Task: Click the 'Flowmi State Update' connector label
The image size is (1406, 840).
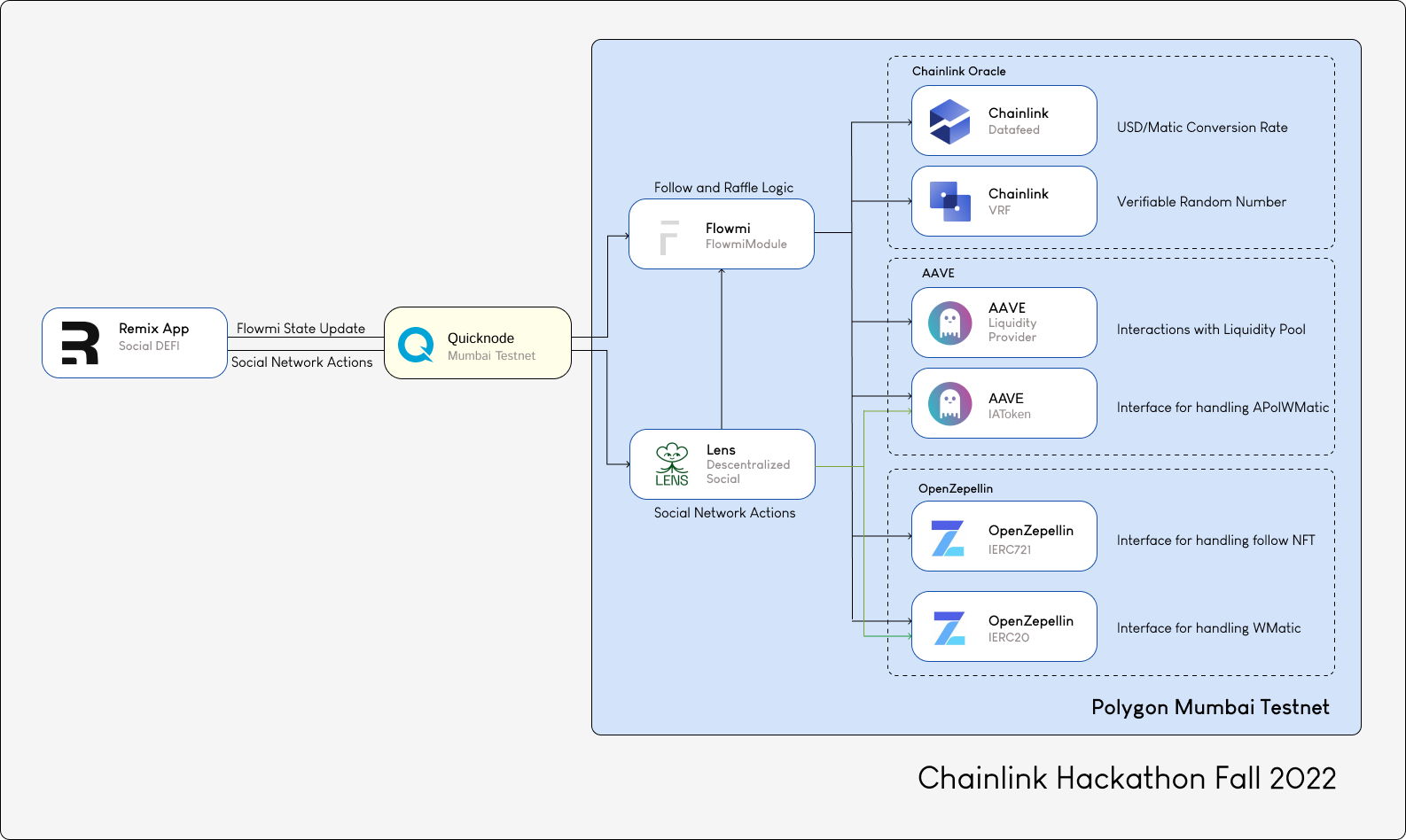Action: [301, 329]
